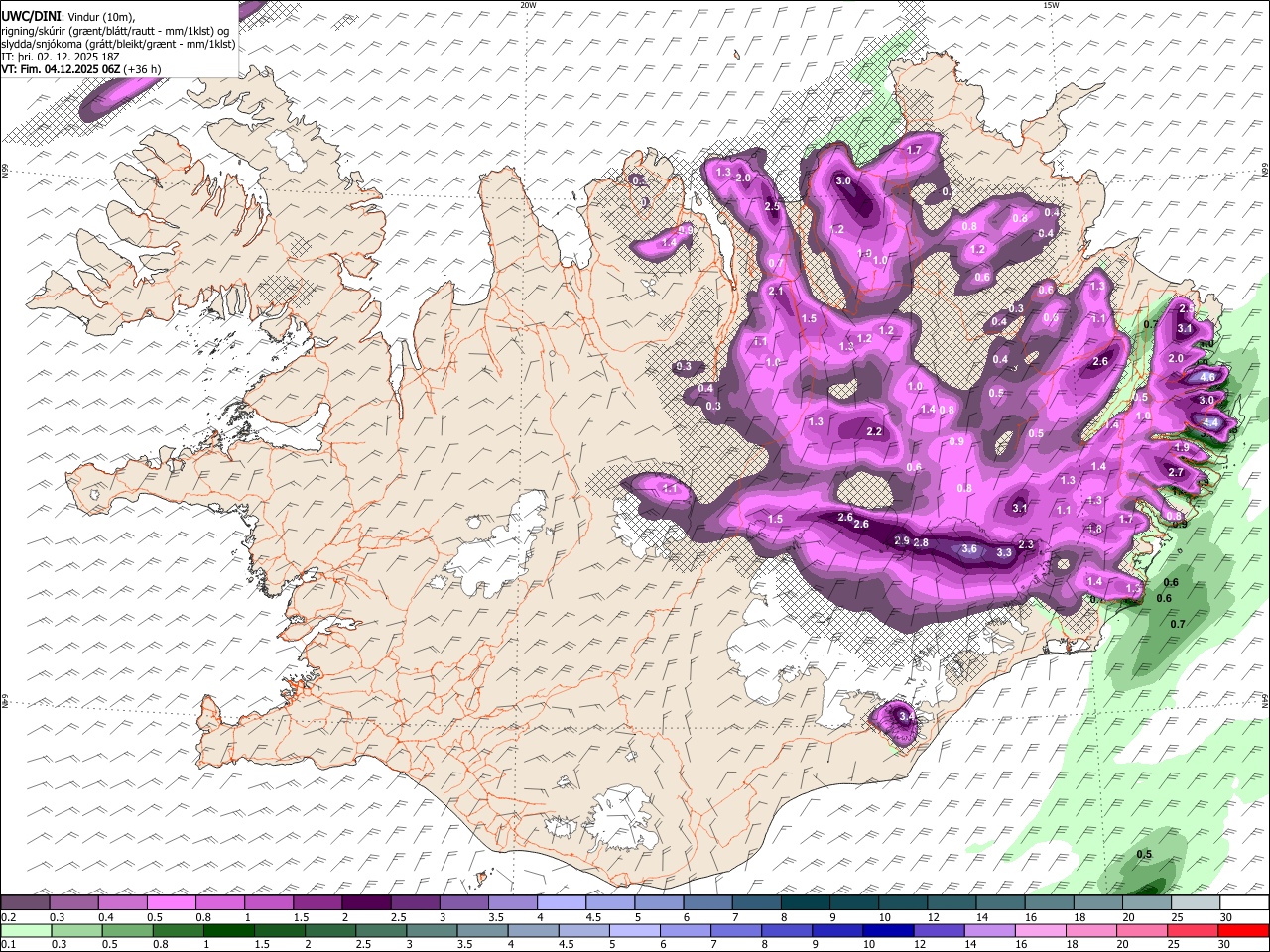
Task: Pick the 14–16 light violet swatch in lower legend row
Action: point(987,931)
